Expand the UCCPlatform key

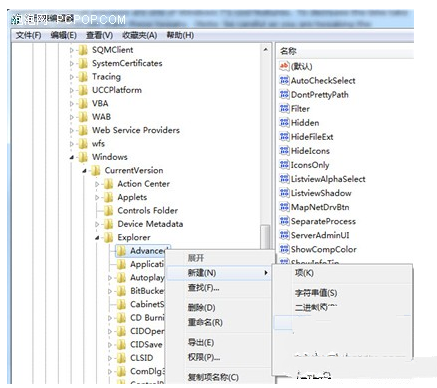[72, 90]
